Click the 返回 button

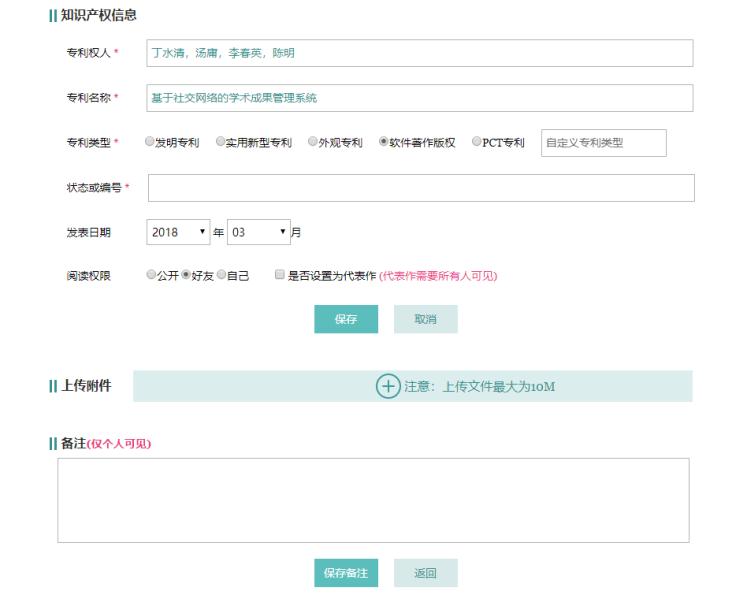425,573
